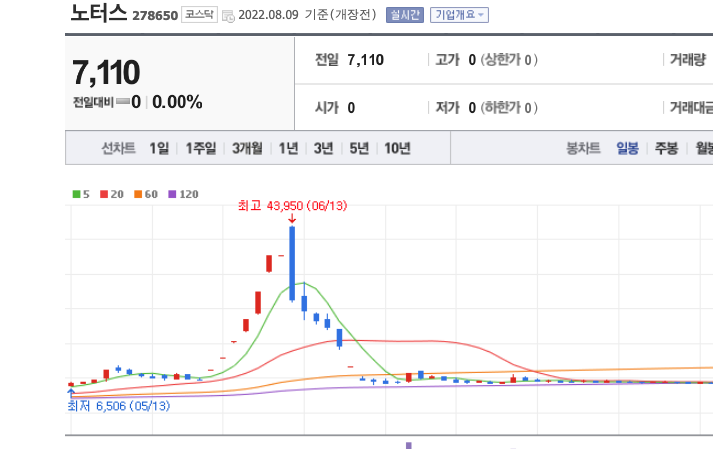Open the 기업개요 dropdown
713x449 pixels.
tap(459, 15)
